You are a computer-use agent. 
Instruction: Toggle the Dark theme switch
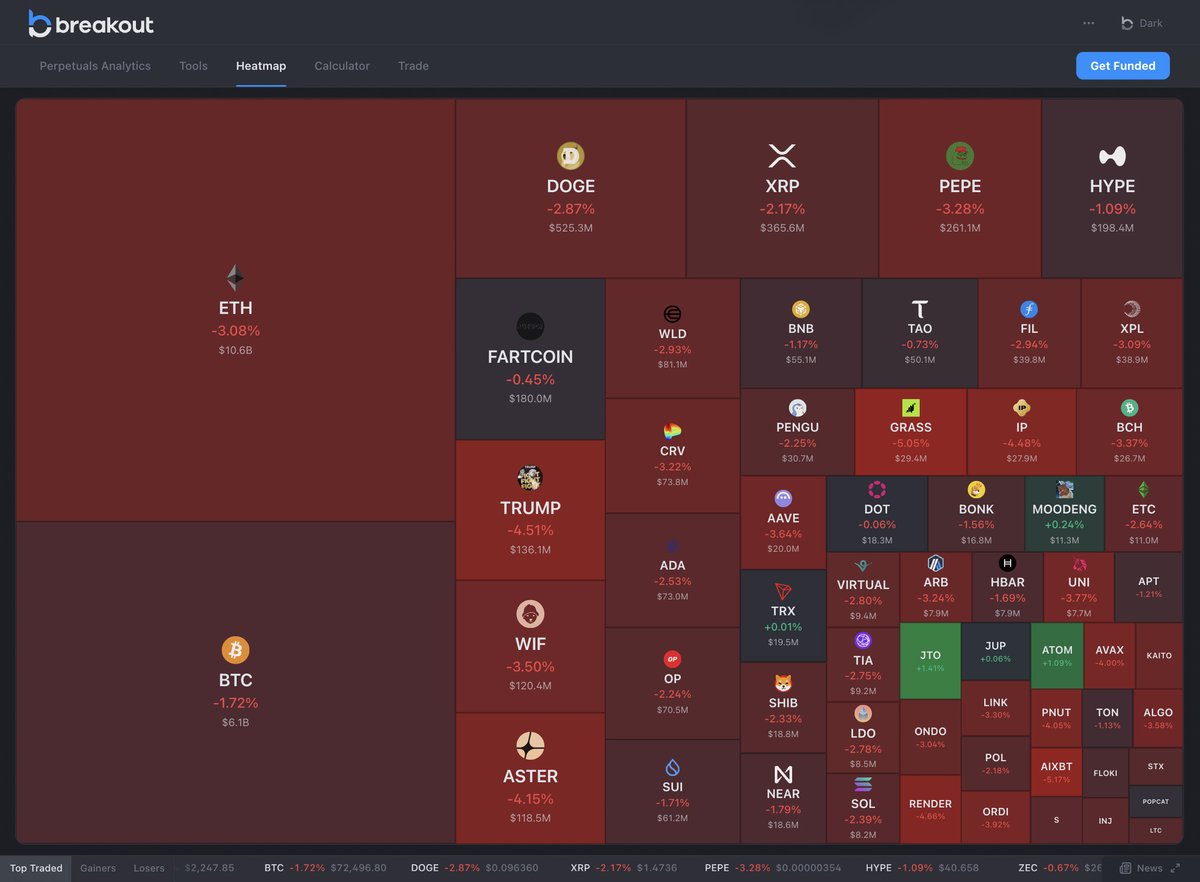(1140, 23)
